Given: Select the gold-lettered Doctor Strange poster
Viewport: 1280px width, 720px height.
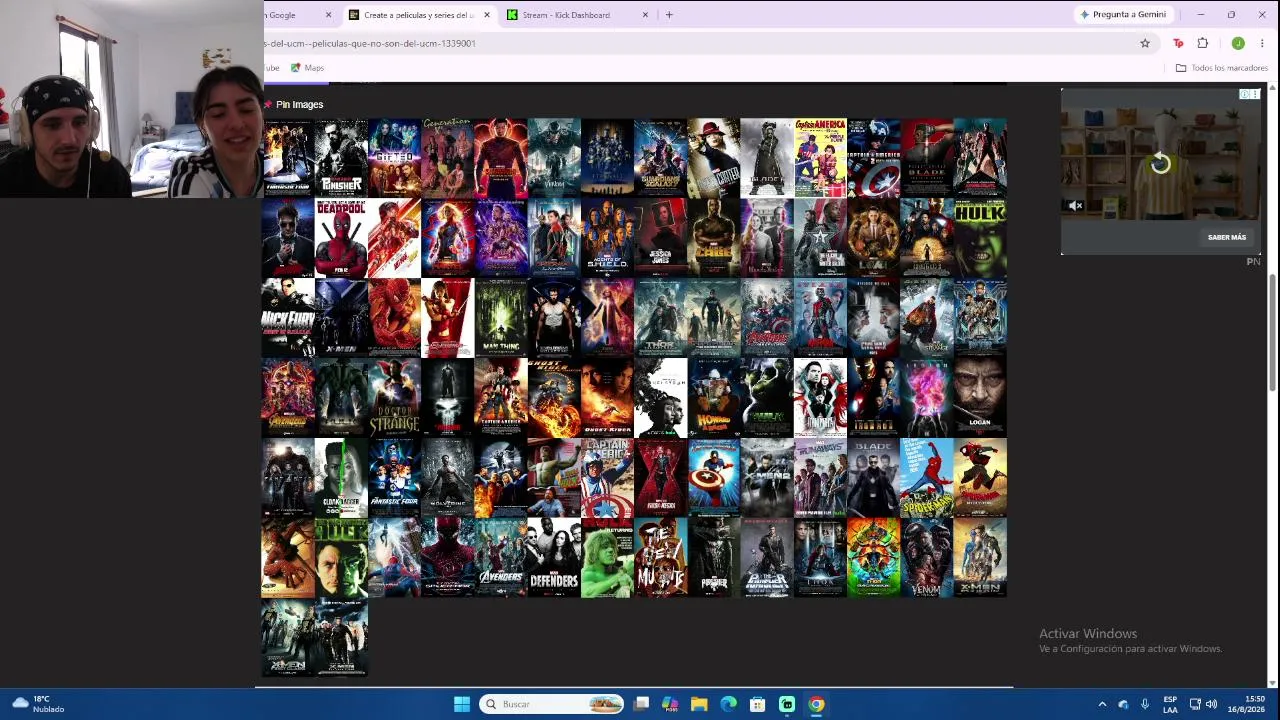Looking at the screenshot, I should pos(394,398).
